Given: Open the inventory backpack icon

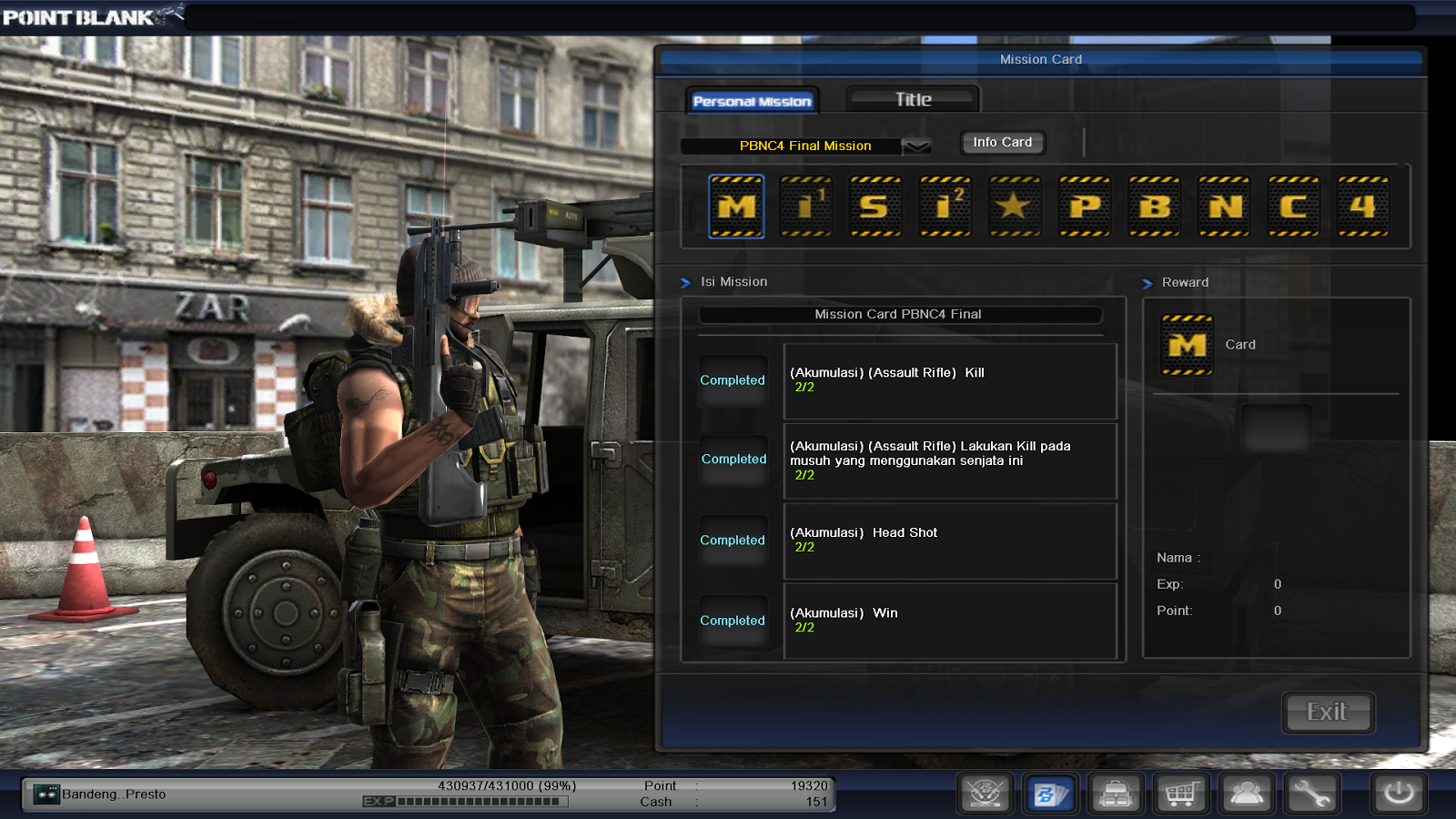Looking at the screenshot, I should [1115, 793].
